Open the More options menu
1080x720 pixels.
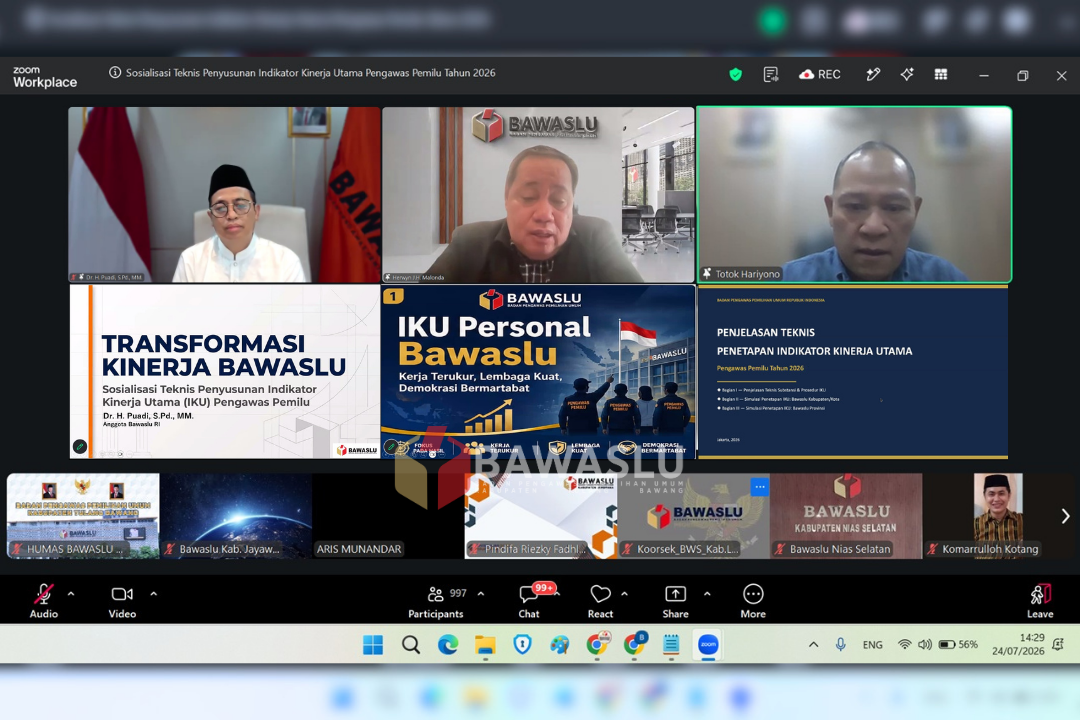(x=753, y=600)
